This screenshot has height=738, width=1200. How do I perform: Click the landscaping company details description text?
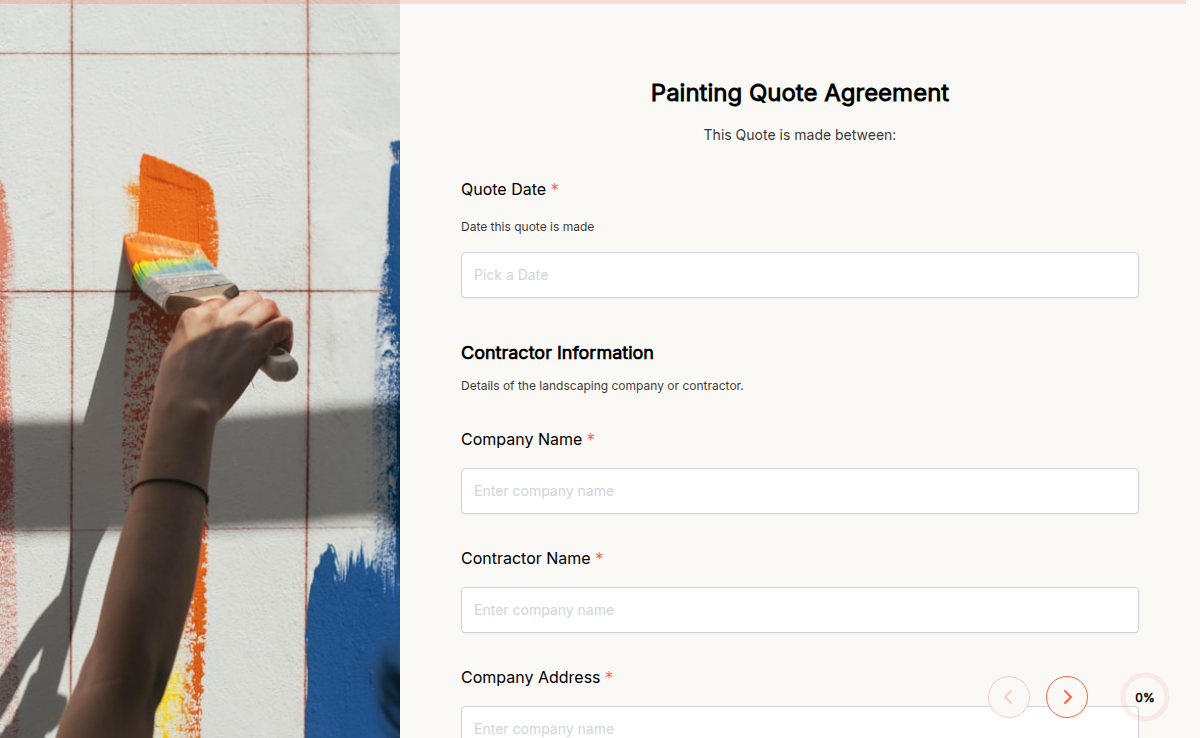click(x=602, y=385)
